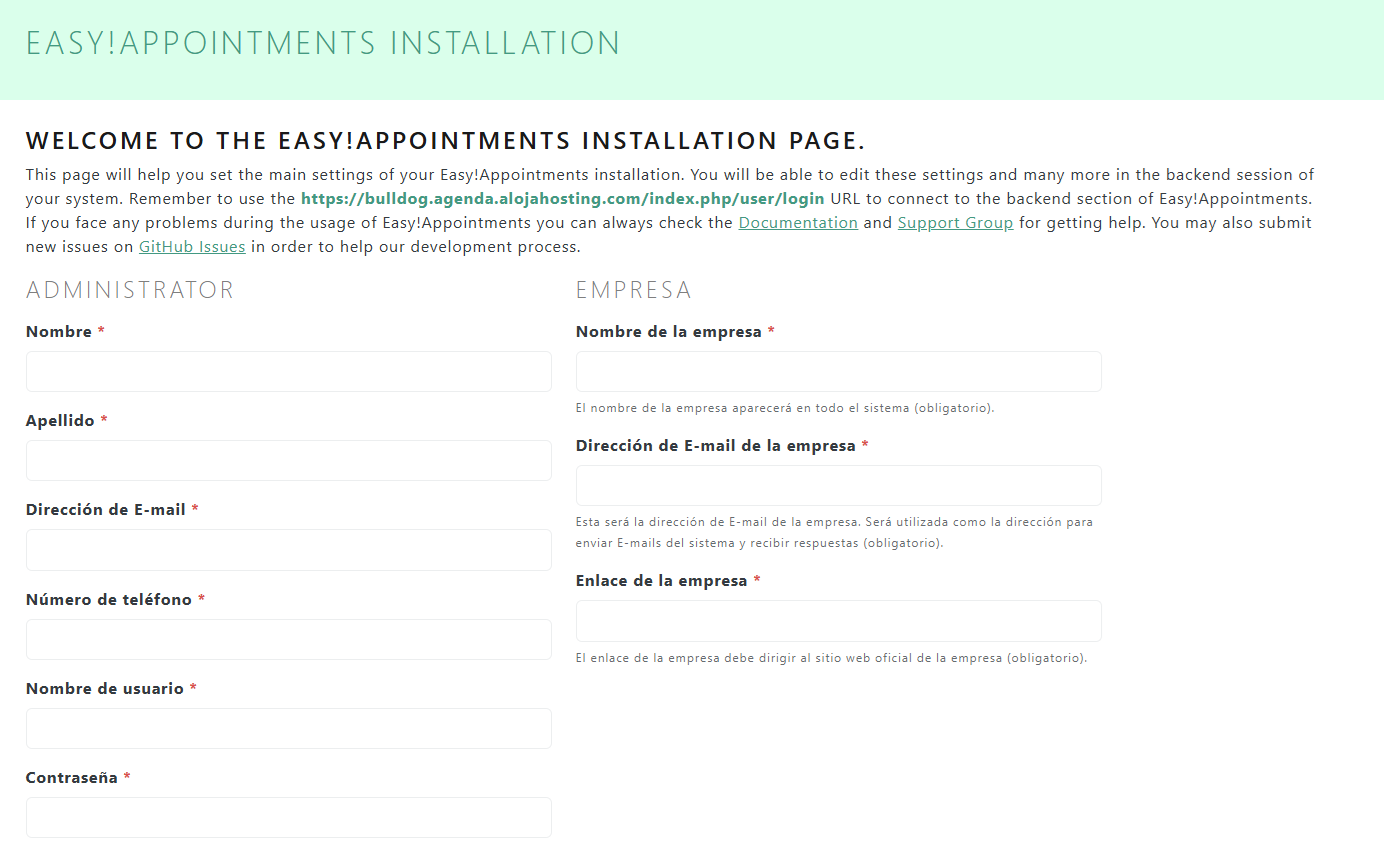
Task: Click the Administrator section heading
Action: pos(130,290)
